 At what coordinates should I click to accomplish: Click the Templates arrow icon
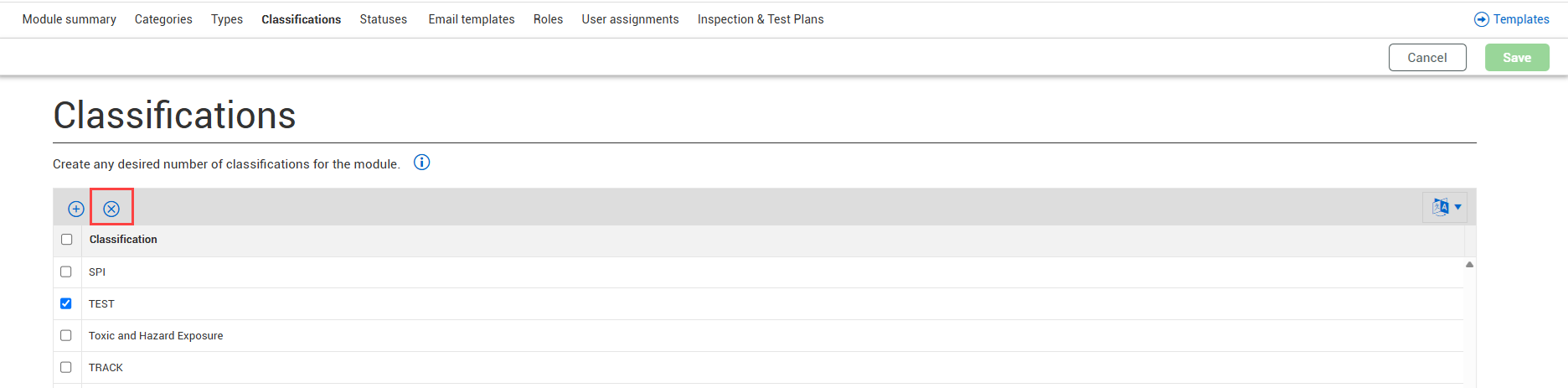coord(1481,19)
